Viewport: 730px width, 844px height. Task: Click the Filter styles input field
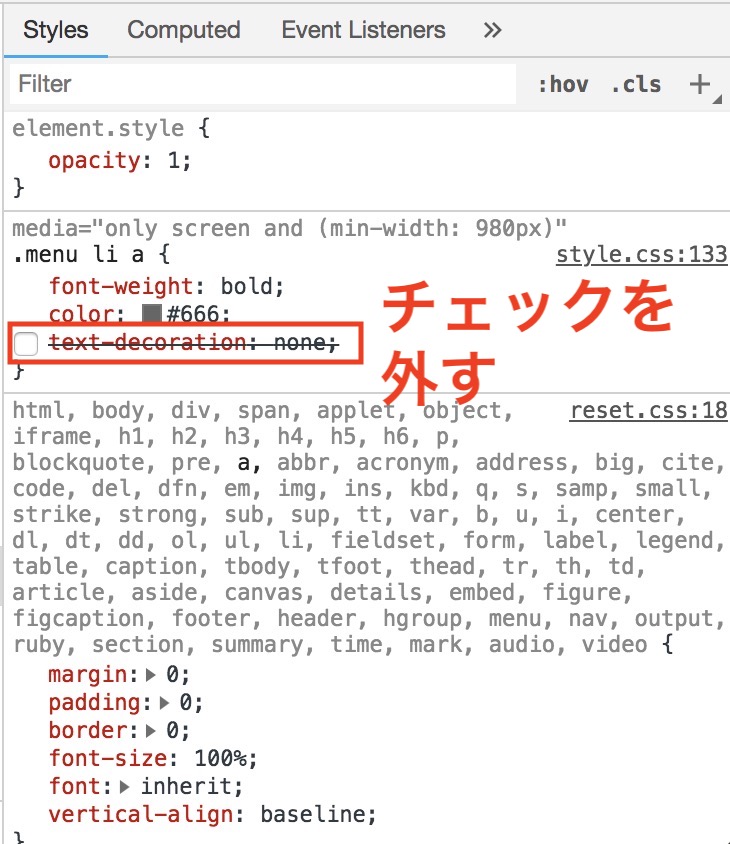tap(263, 84)
